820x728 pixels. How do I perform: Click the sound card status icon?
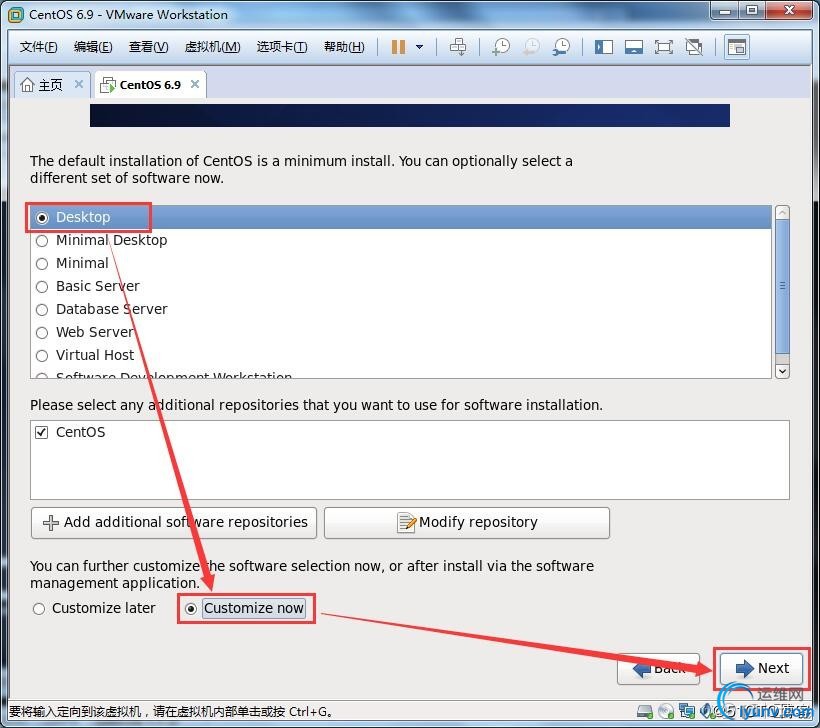click(706, 711)
